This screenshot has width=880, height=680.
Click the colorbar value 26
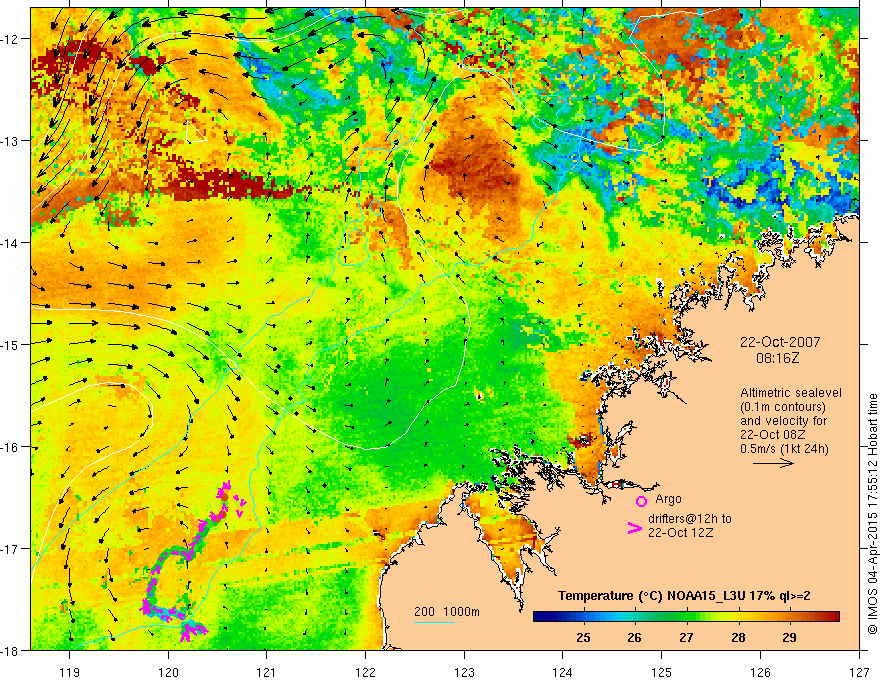(x=635, y=637)
